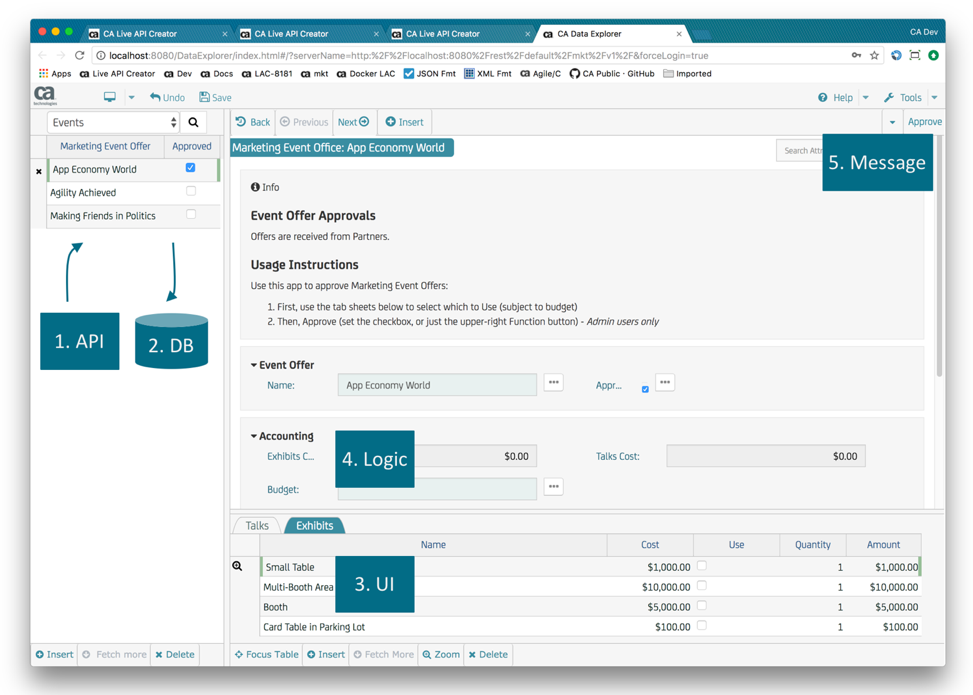This screenshot has height=695, width=973.
Task: Bookmark this page with the star icon
Action: (875, 55)
